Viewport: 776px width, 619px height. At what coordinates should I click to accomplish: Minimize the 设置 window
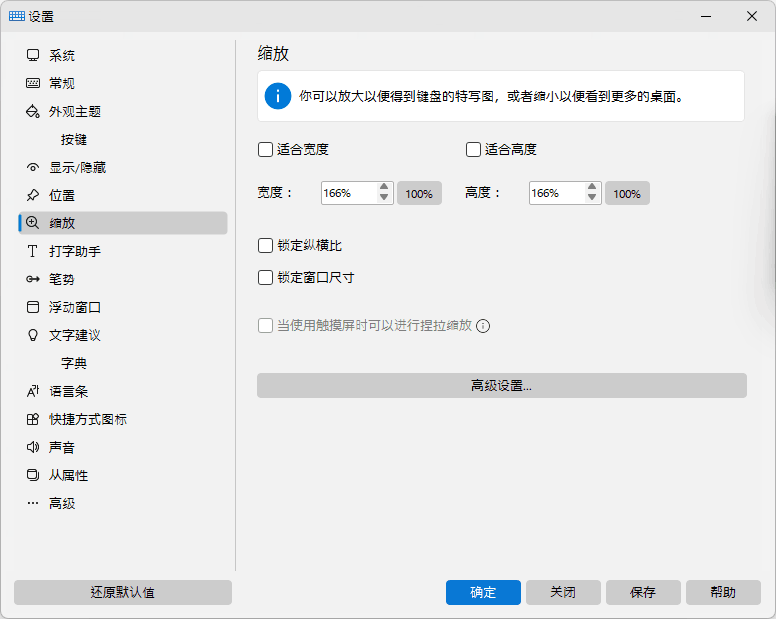click(x=706, y=16)
